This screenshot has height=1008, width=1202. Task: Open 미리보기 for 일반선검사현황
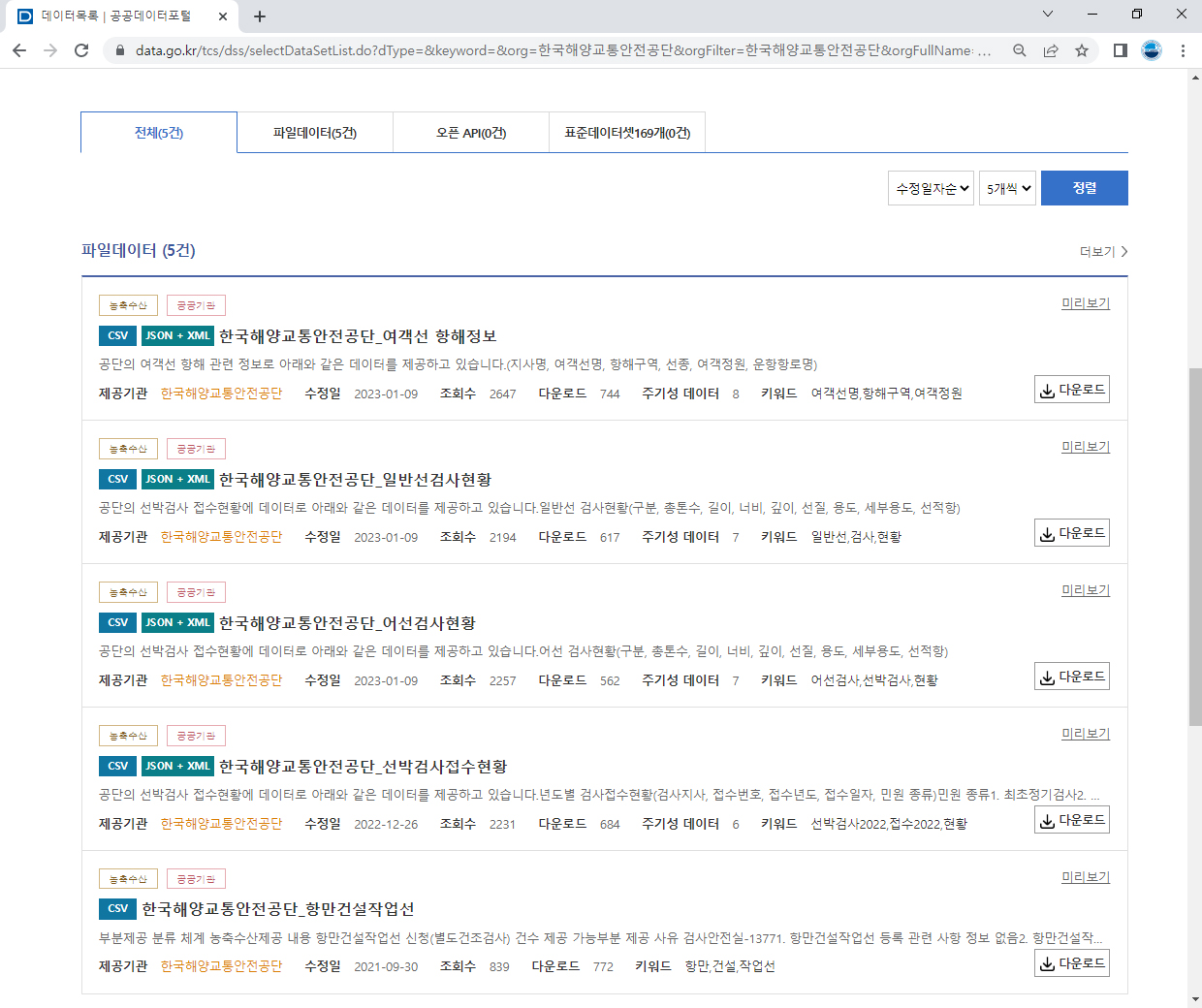(1086, 447)
